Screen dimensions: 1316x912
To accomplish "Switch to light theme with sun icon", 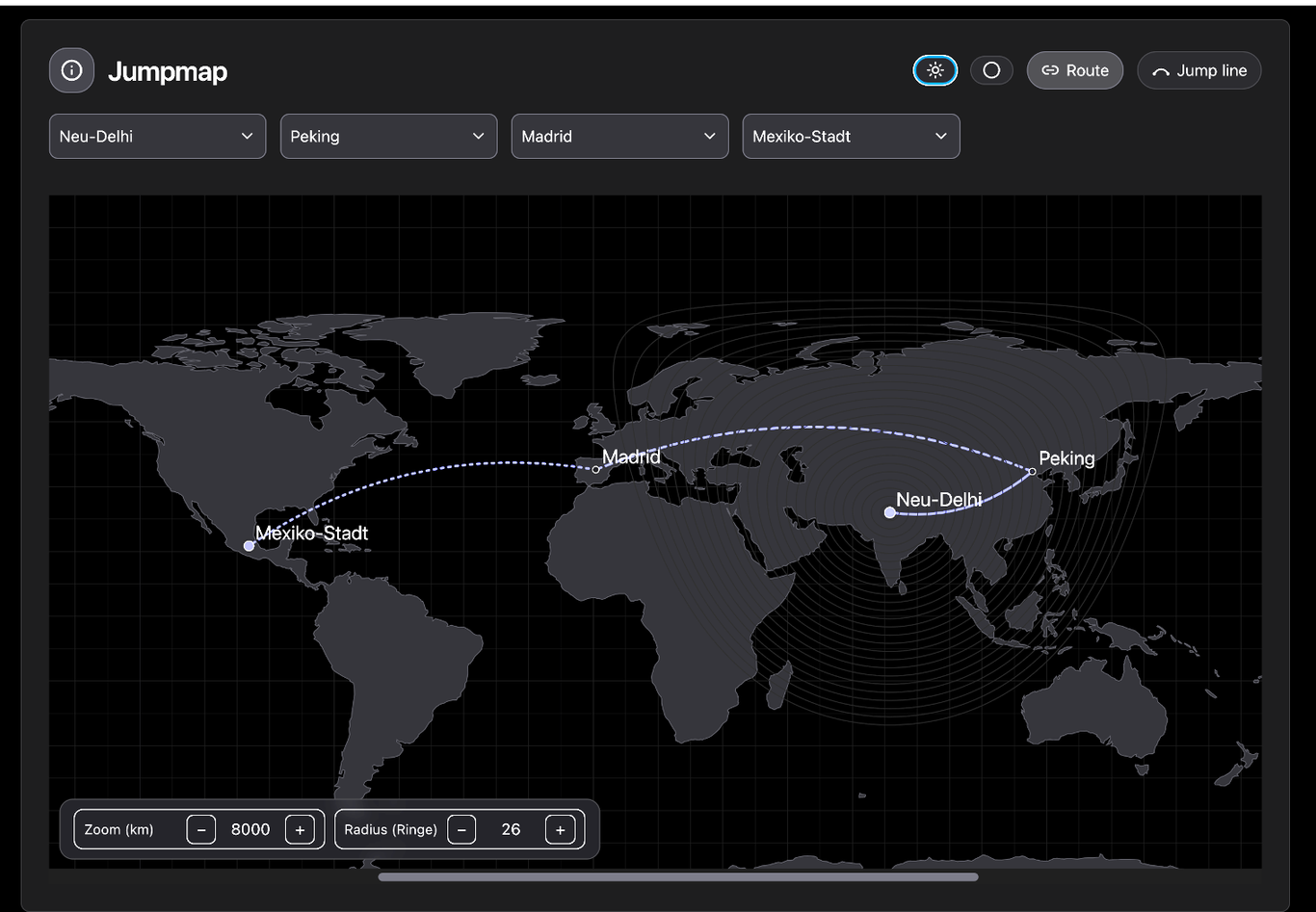I will tap(934, 70).
